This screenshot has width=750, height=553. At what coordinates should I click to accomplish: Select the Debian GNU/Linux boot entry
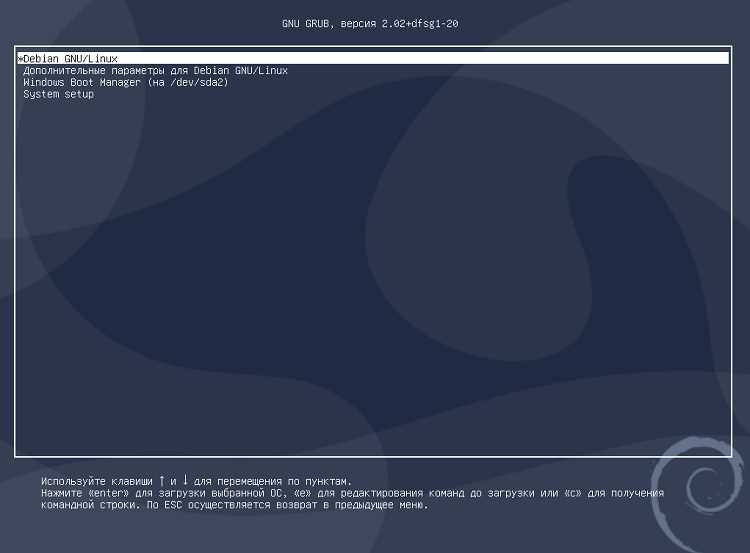373,58
